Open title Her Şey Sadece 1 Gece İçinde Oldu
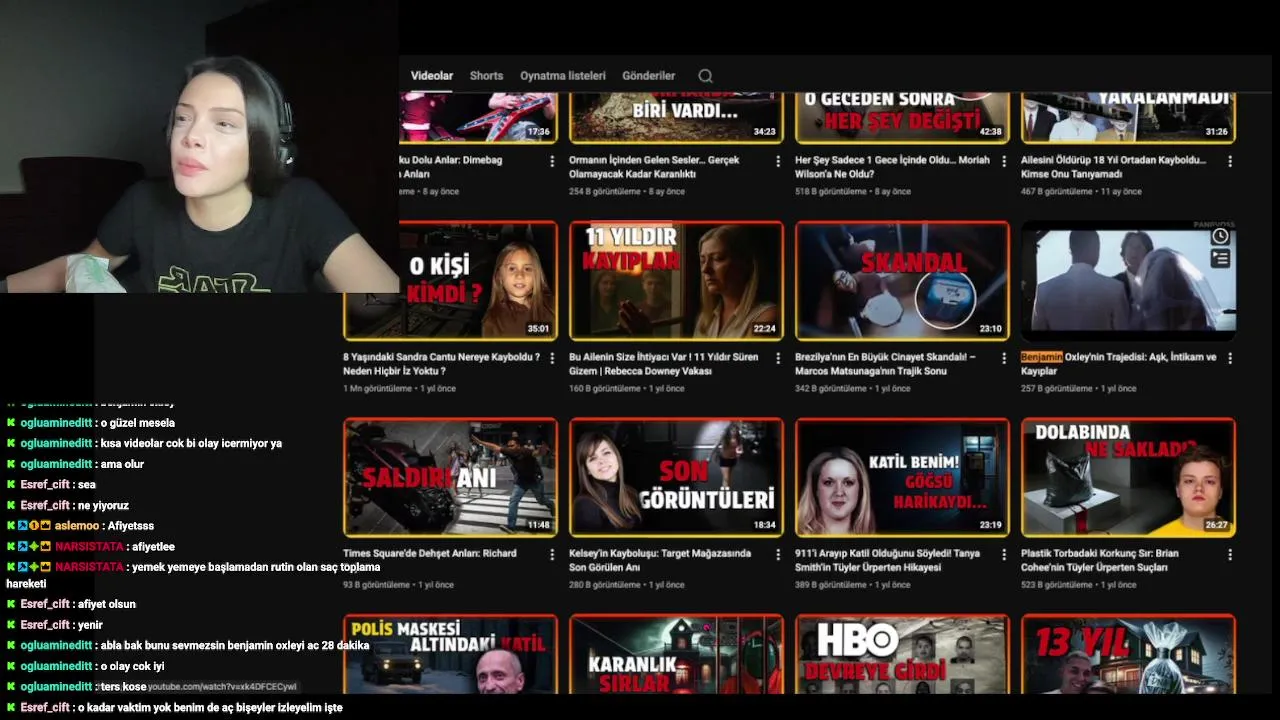 point(892,167)
